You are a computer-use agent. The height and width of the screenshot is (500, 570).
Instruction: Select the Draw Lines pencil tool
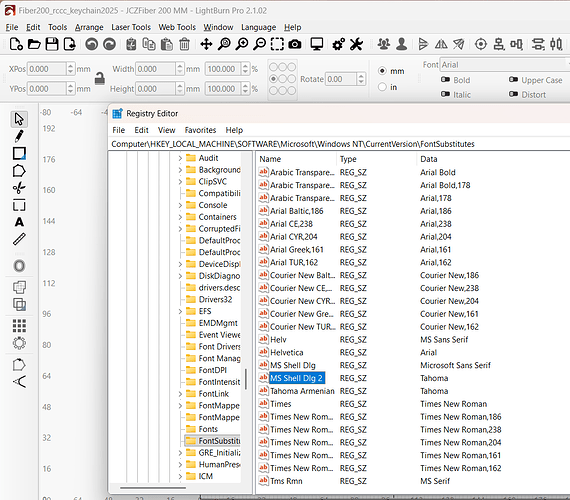[x=19, y=136]
